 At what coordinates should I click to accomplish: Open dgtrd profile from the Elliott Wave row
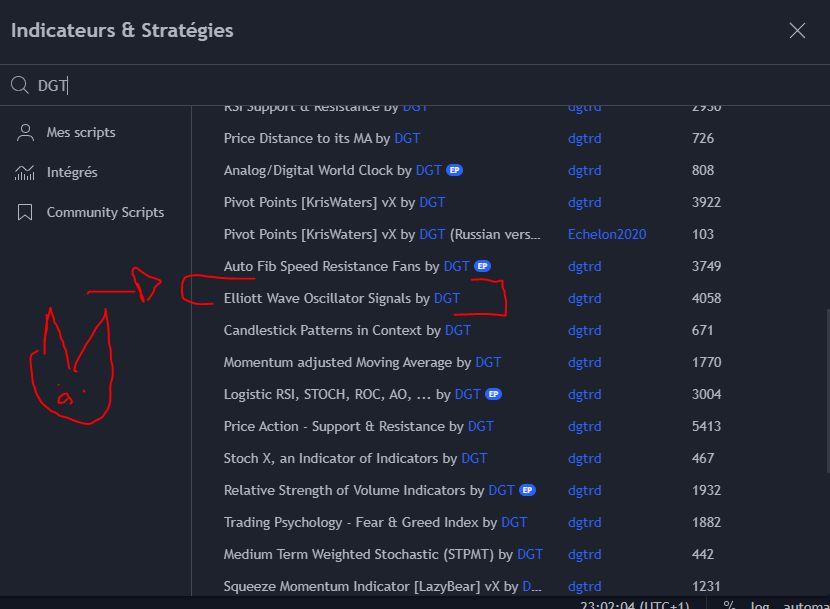pos(584,298)
